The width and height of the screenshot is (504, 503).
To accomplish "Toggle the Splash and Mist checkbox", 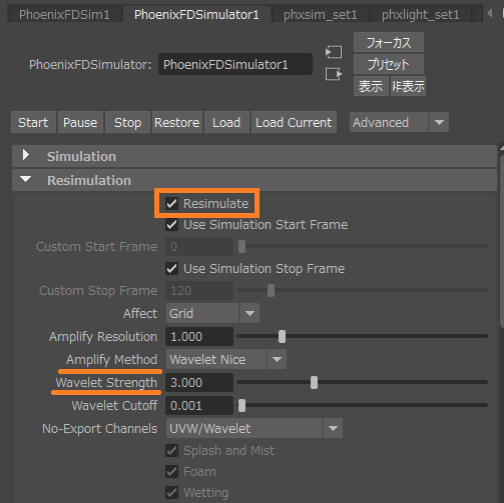I will pos(172,451).
